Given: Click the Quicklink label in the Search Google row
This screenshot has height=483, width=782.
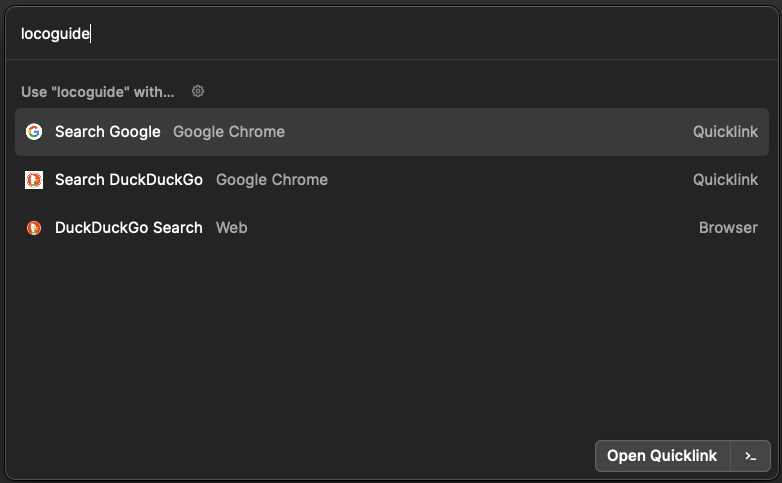Looking at the screenshot, I should pyautogui.click(x=725, y=132).
